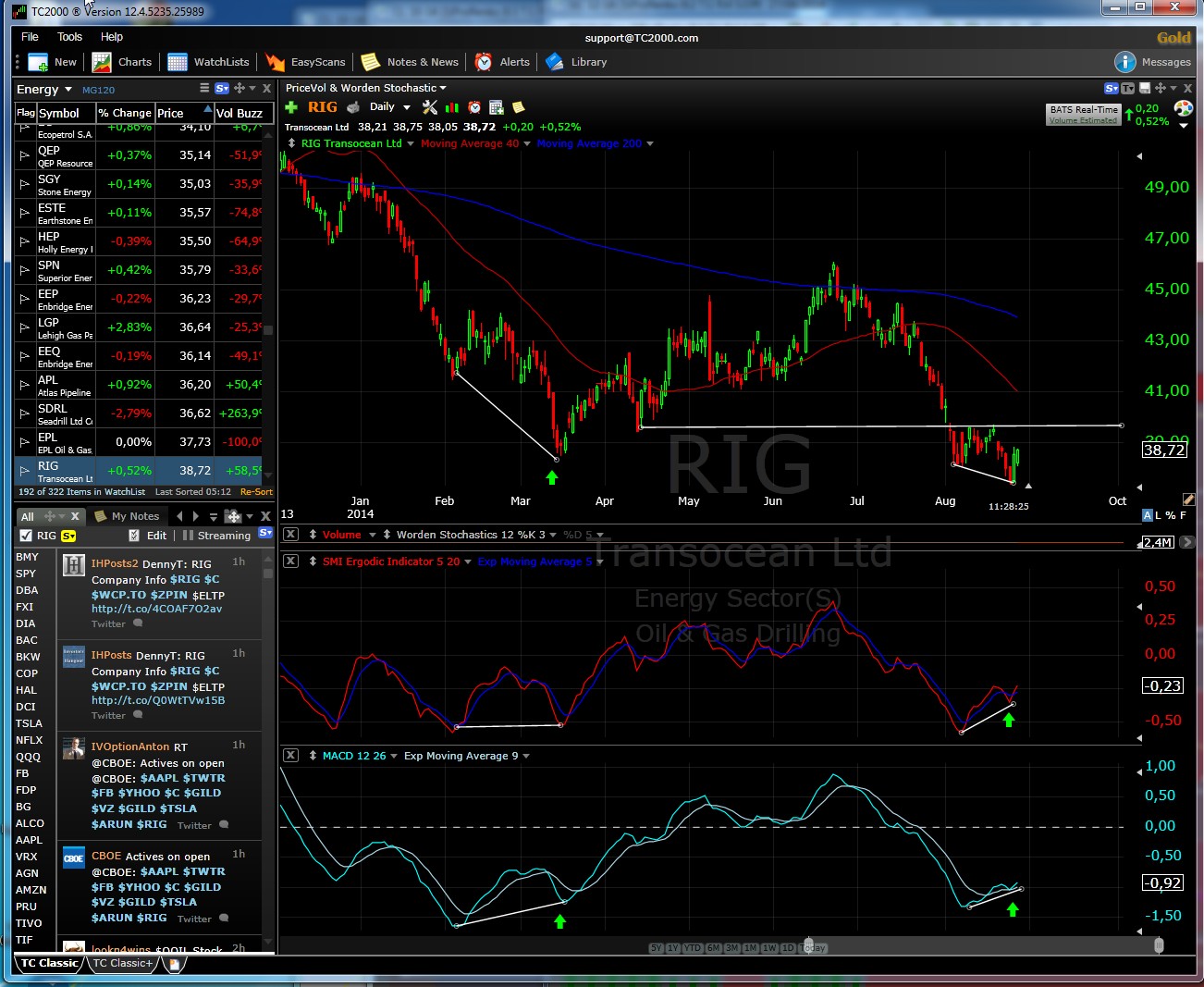Open the chart calendar grid icon
Viewport: 1204px width, 987px height.
(x=496, y=107)
